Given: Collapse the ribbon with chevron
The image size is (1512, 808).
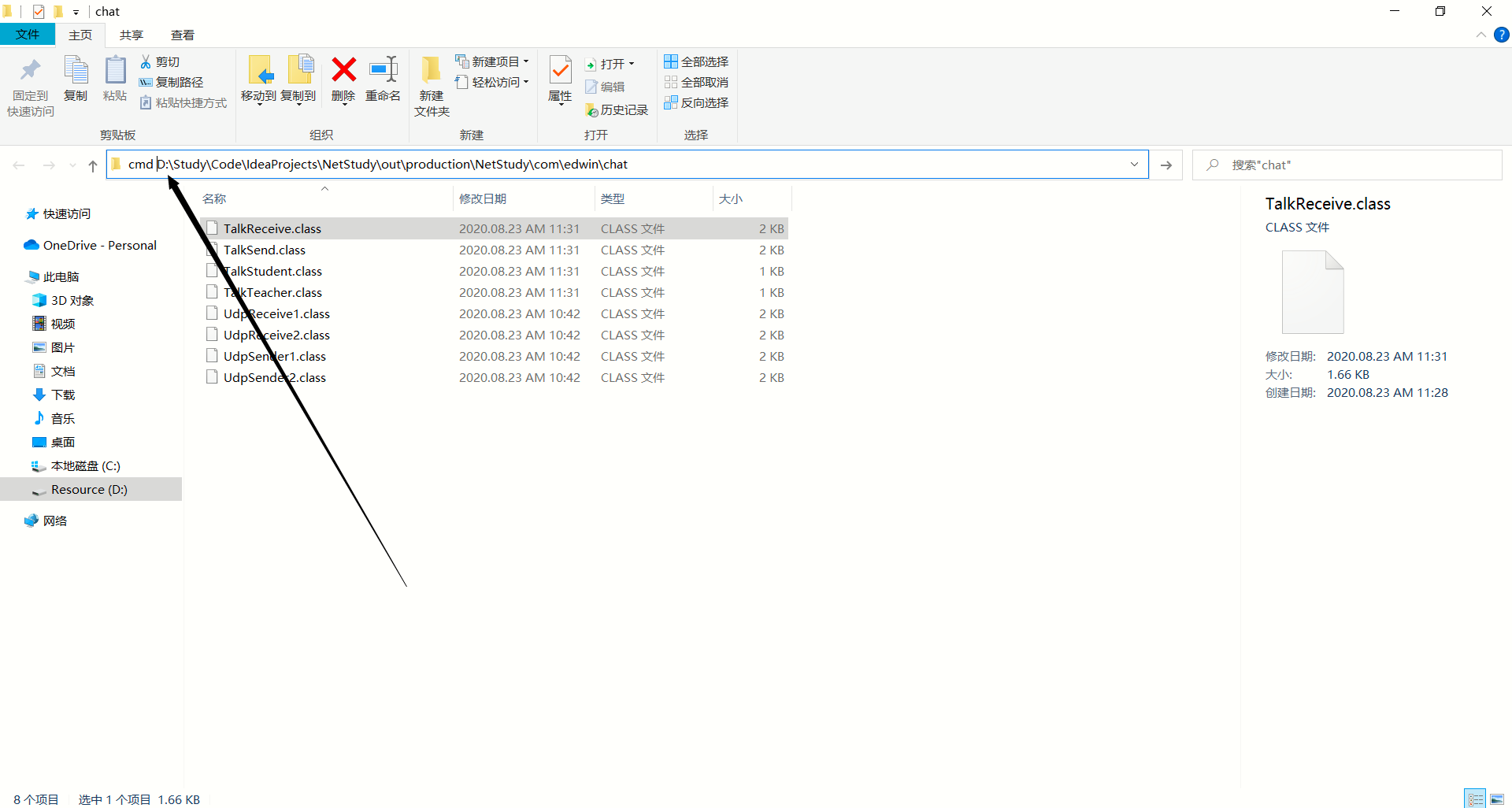Looking at the screenshot, I should [1480, 35].
